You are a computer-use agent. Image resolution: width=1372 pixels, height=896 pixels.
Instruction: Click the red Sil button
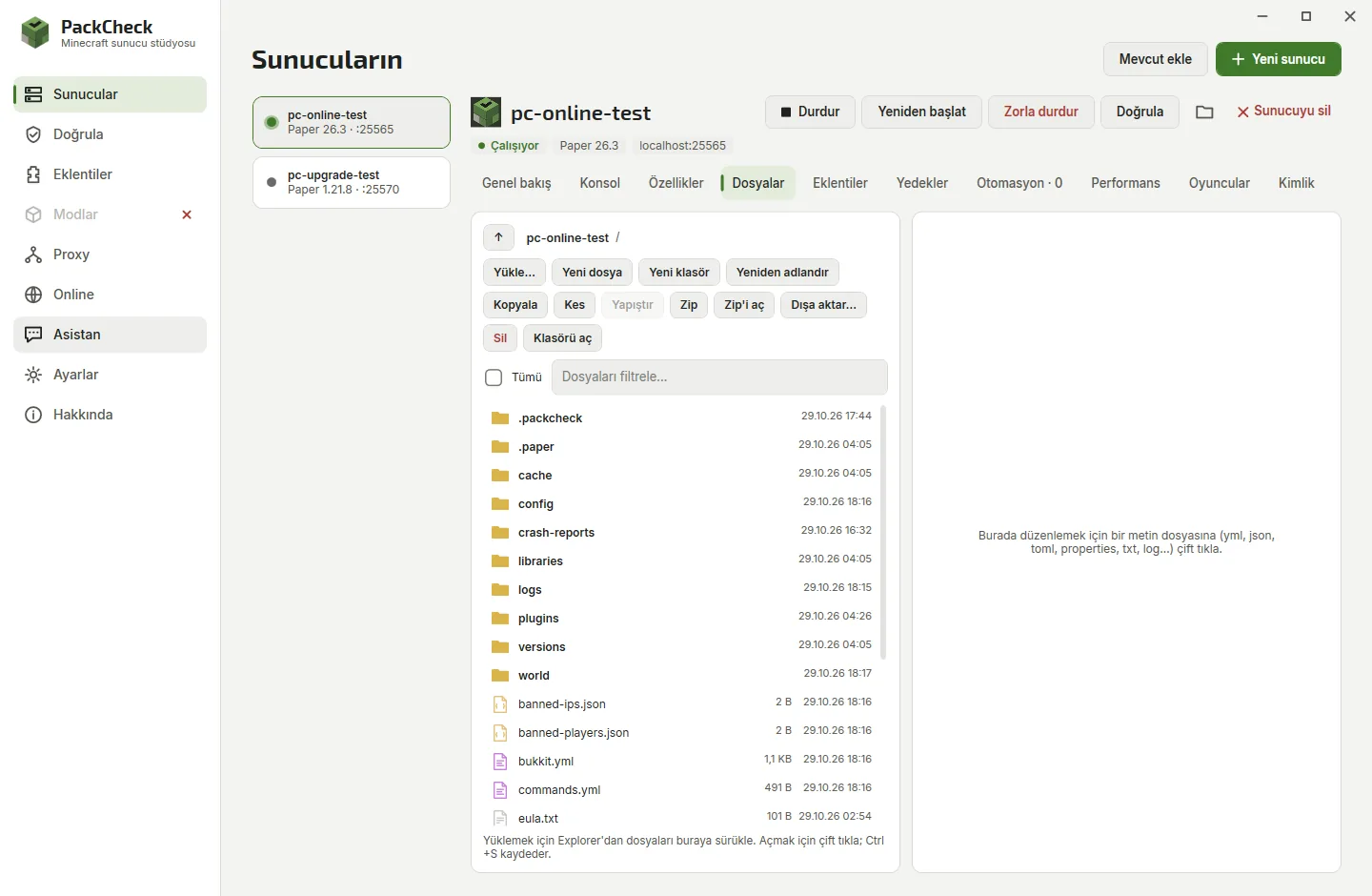tap(500, 338)
